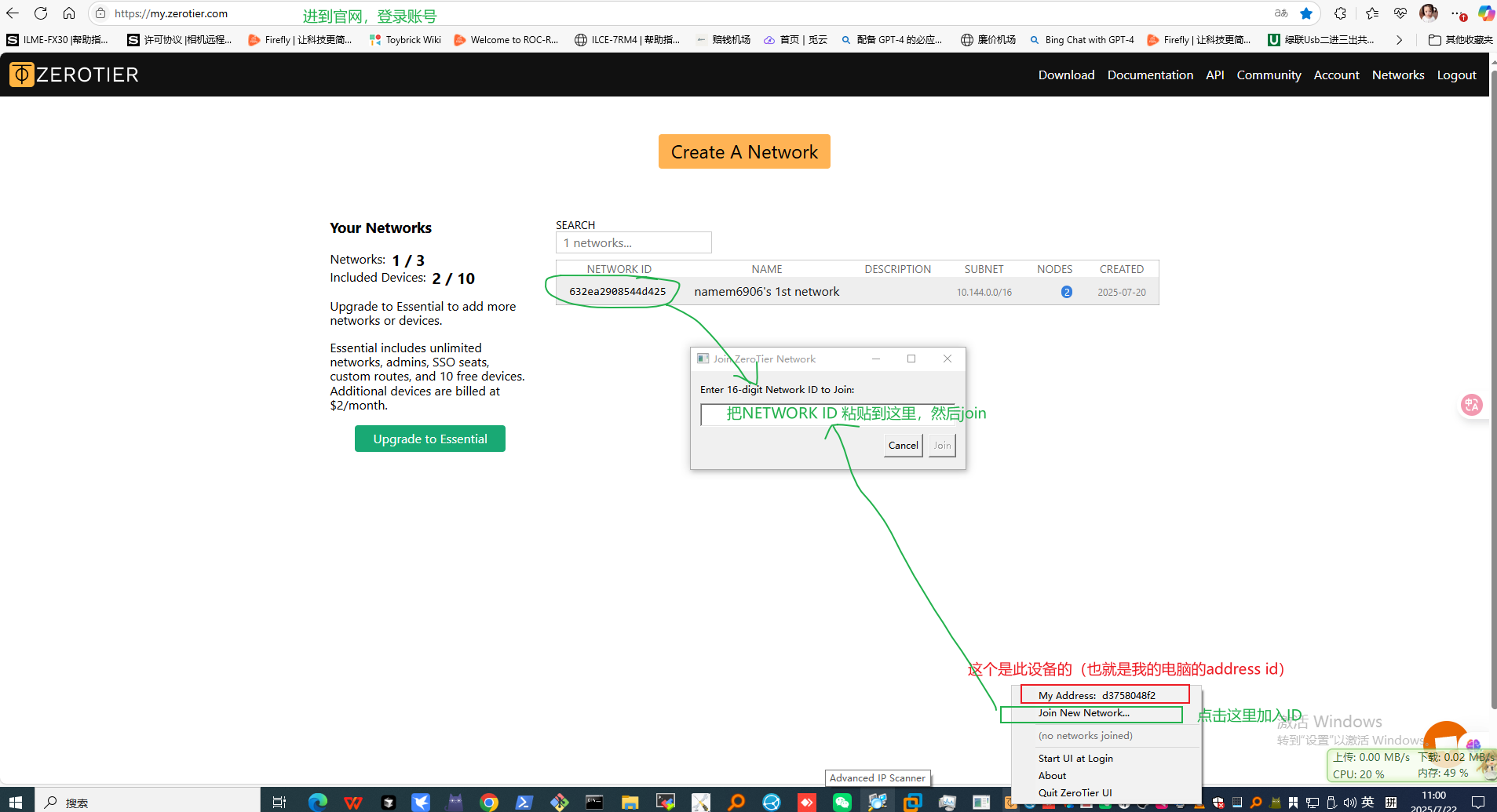
Task: Click the taskbar clock showing 11:00
Action: tap(1433, 801)
